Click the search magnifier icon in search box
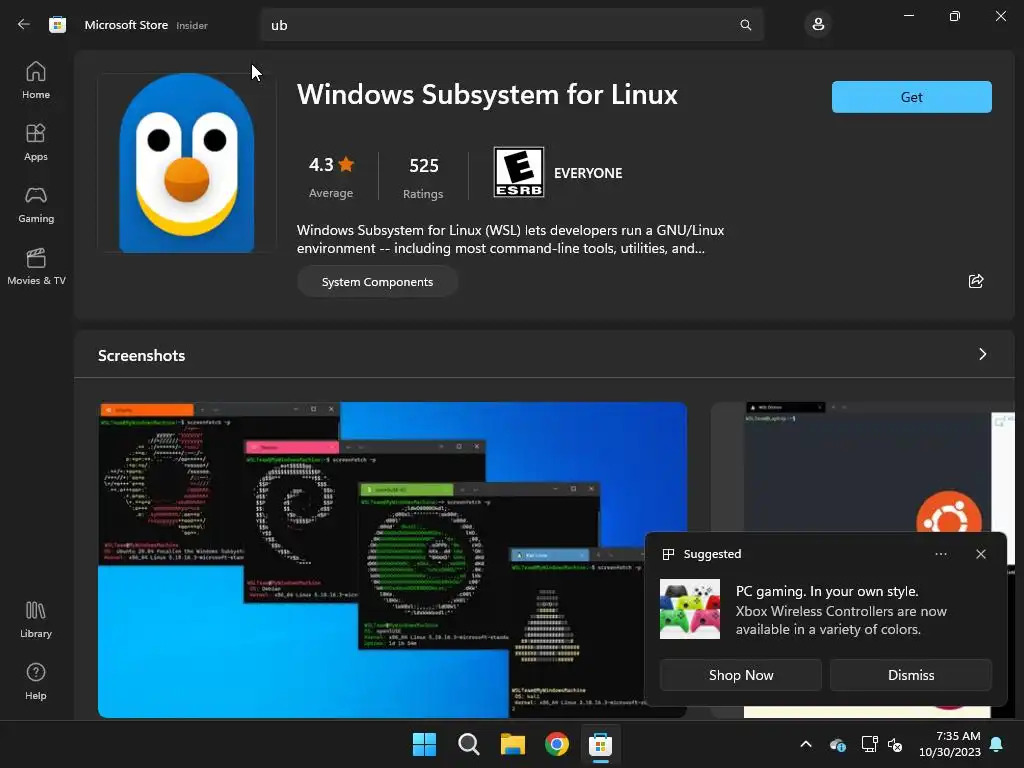Screen dimensions: 1024x768 coord(745,25)
